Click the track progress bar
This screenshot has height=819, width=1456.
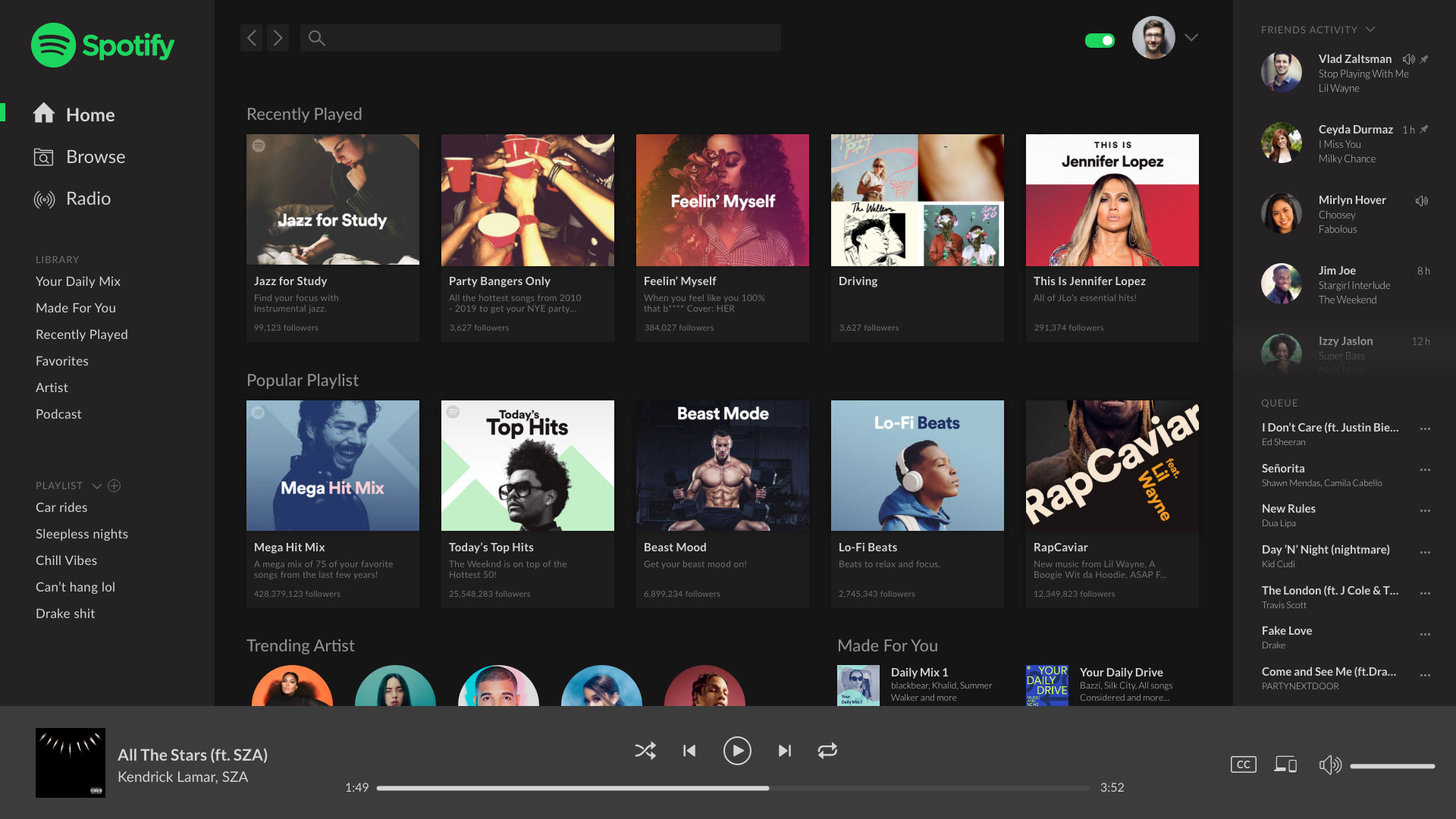click(733, 788)
